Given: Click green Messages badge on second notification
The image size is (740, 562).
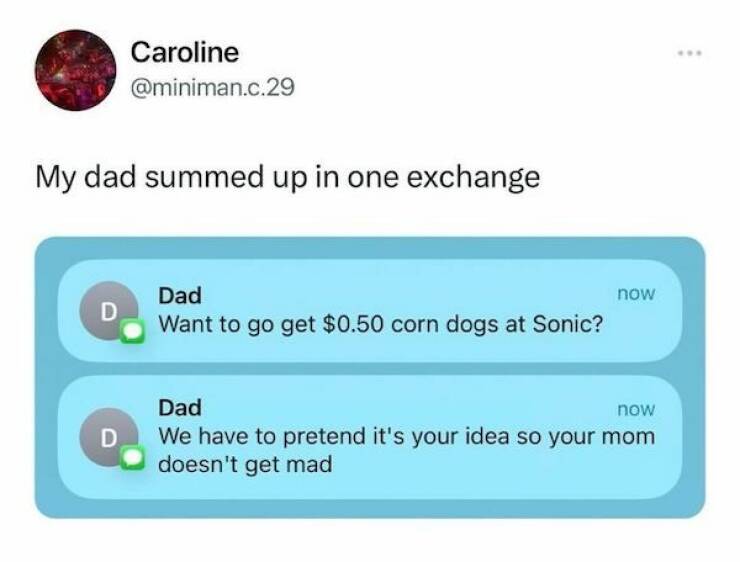Looking at the screenshot, I should pyautogui.click(x=132, y=457).
